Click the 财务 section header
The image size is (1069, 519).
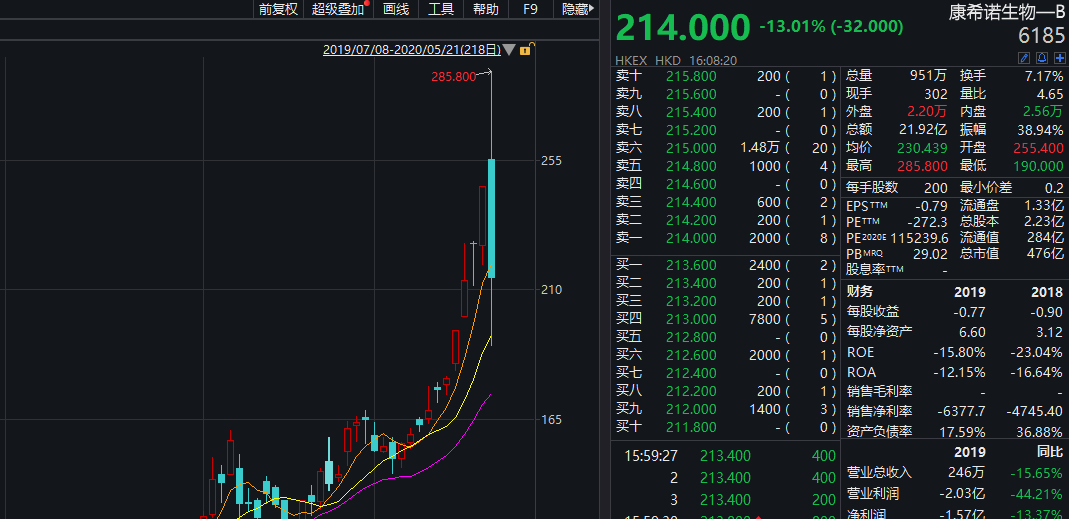(x=860, y=292)
